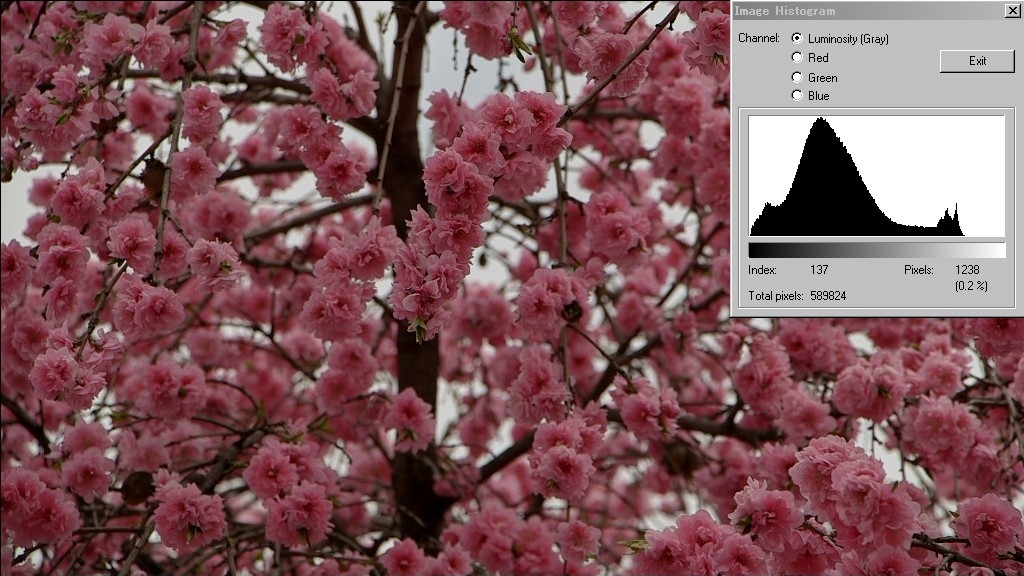
Task: Click the Index value 137
Action: click(x=819, y=270)
